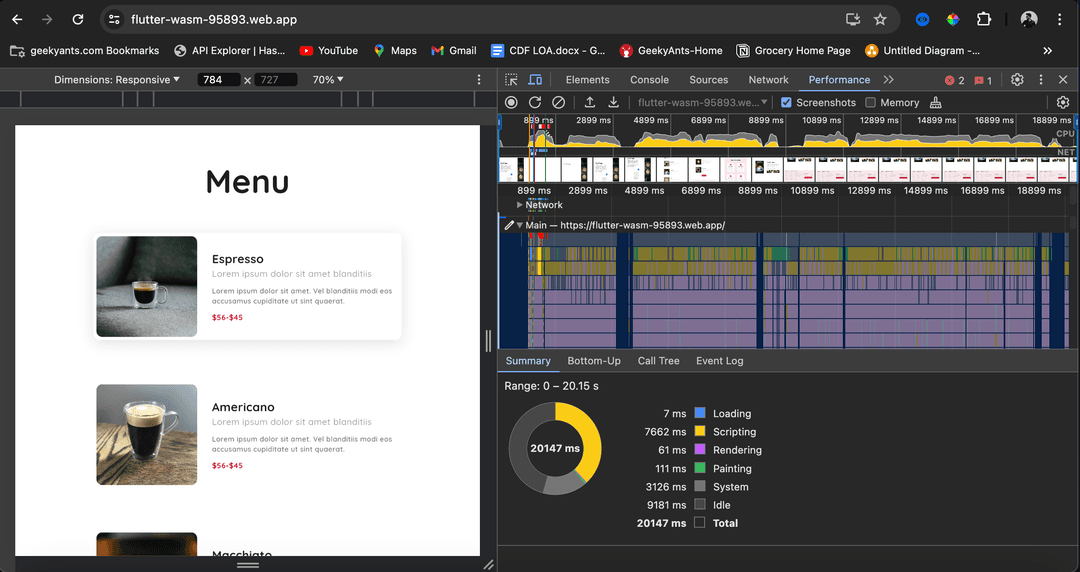The image size is (1080, 572).
Task: Click the viewport width input field
Action: click(x=218, y=80)
